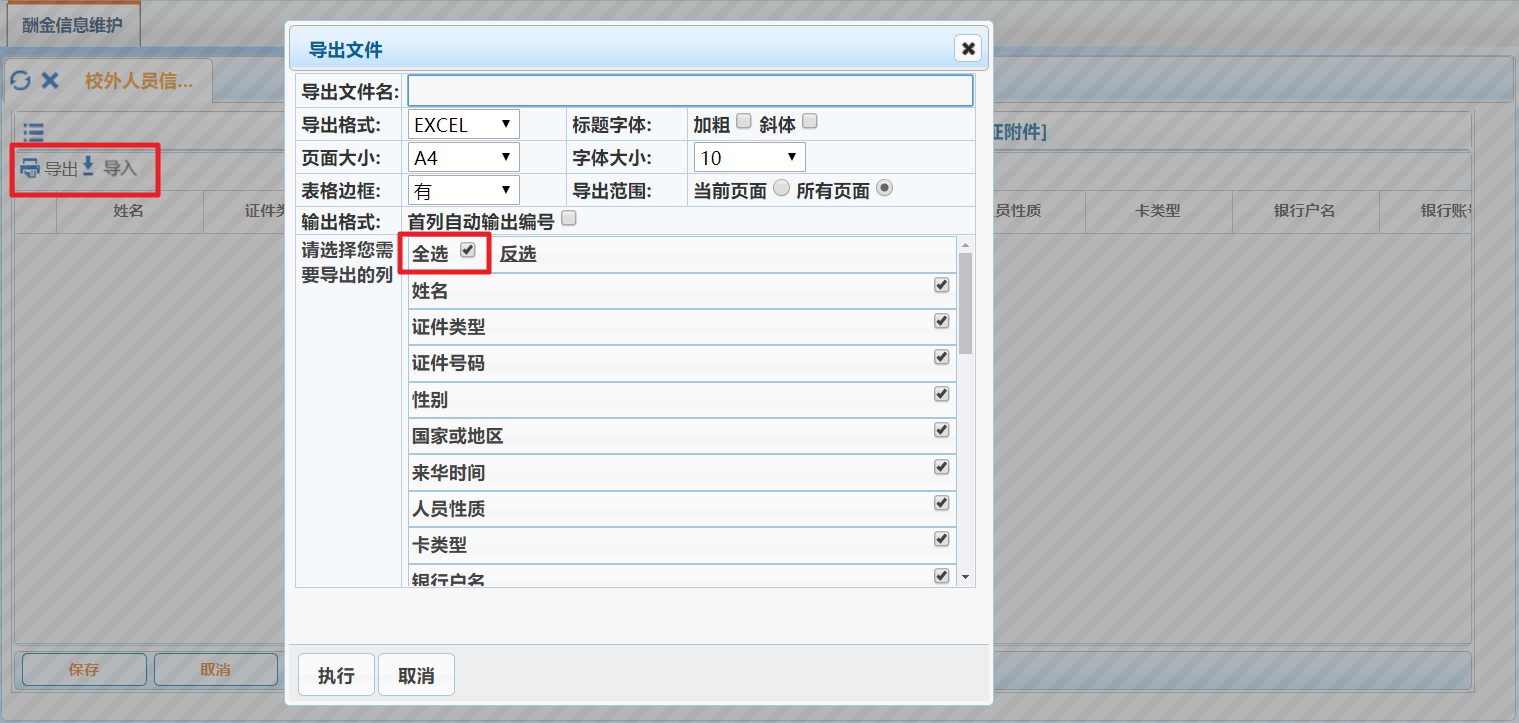Open the list menu icon

33,131
